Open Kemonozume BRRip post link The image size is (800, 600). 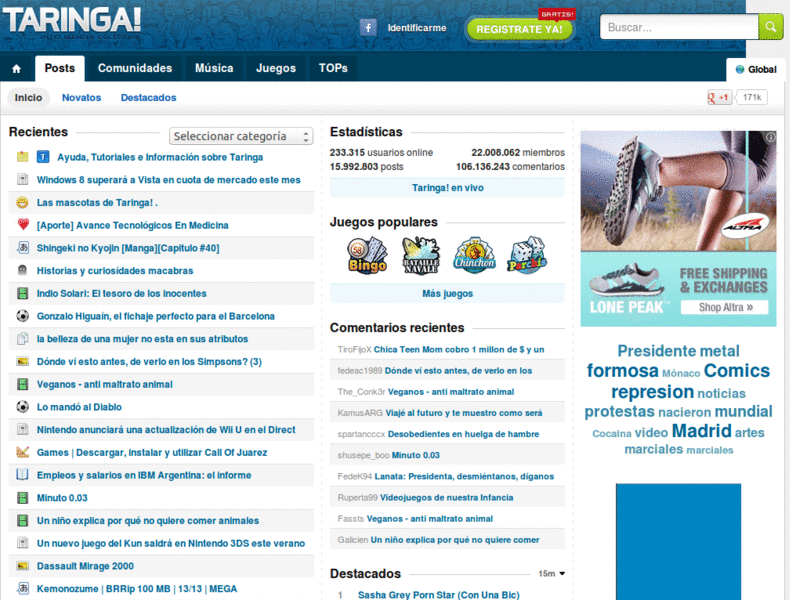coord(137,588)
